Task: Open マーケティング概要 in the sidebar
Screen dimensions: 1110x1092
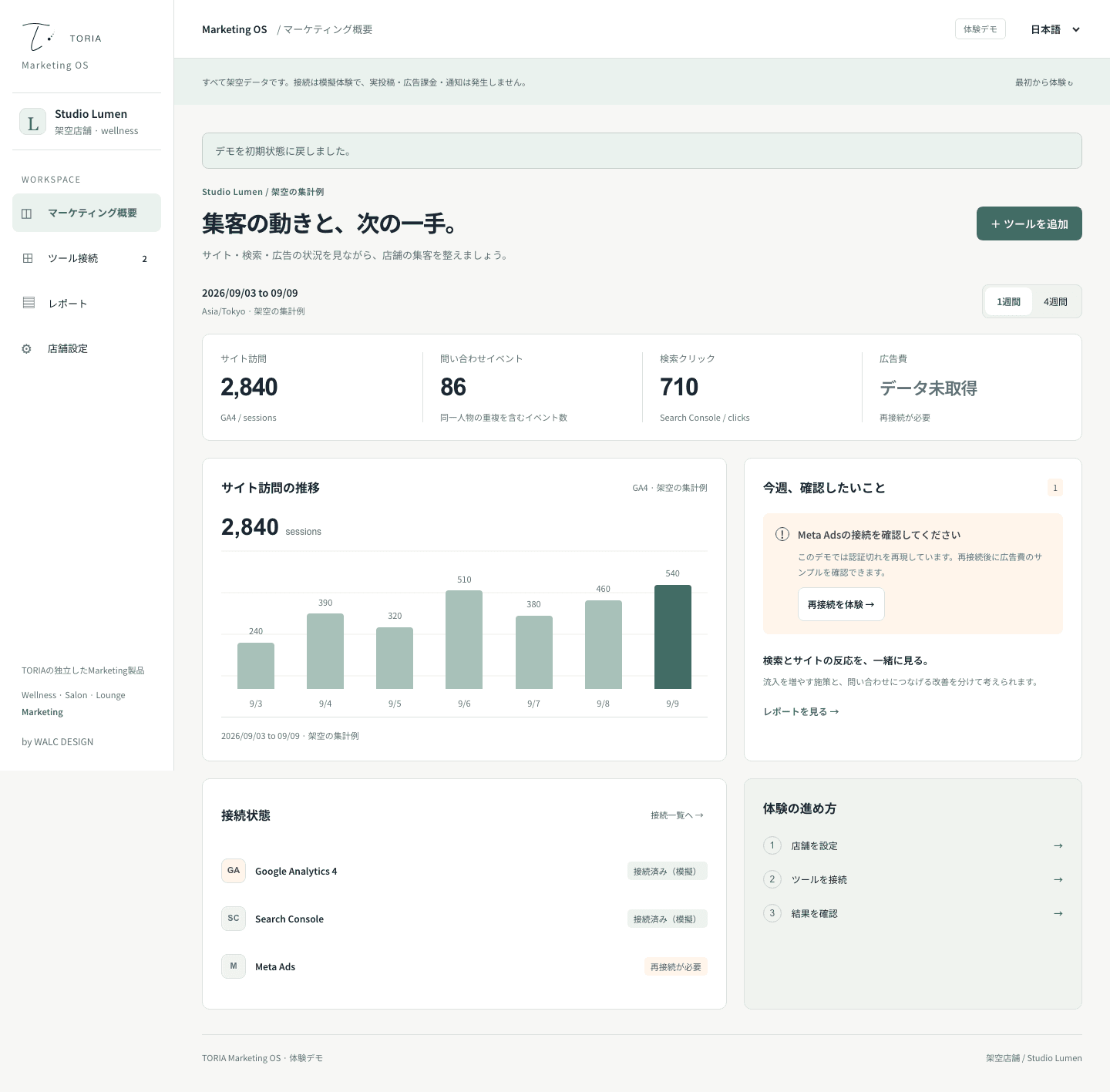Action: click(86, 213)
